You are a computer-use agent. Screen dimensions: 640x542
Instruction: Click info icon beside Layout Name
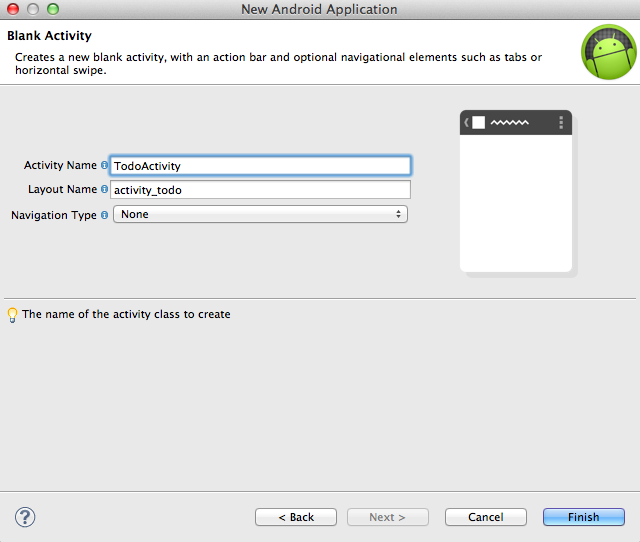point(104,189)
